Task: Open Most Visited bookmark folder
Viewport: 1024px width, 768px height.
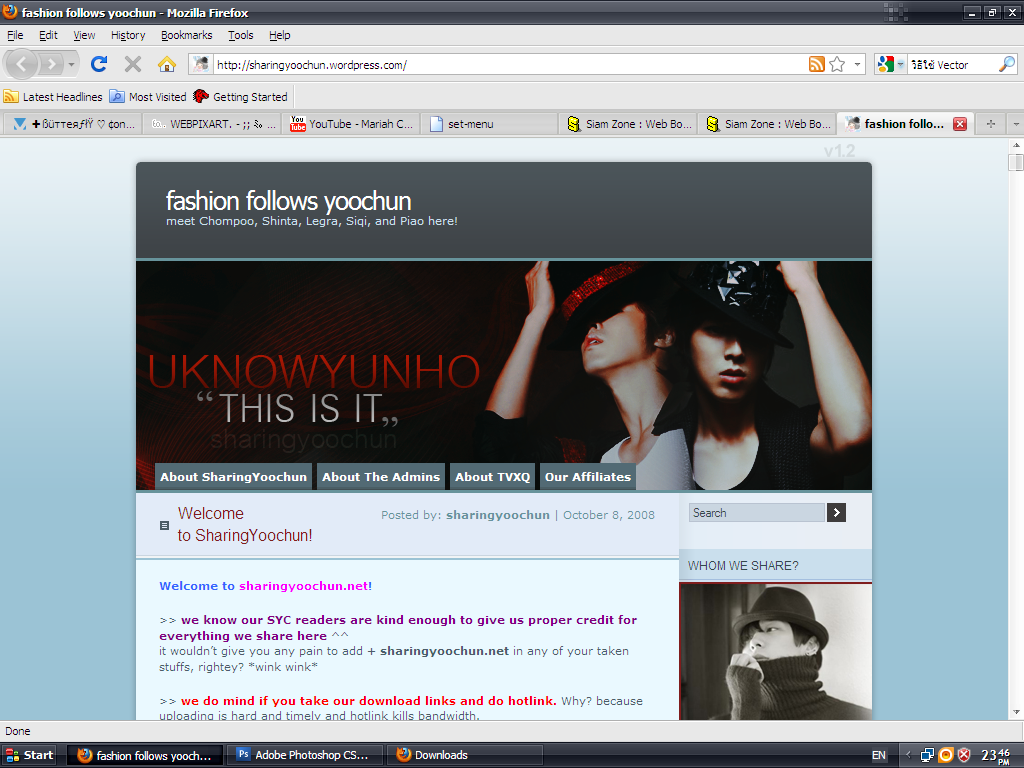Action: 148,97
